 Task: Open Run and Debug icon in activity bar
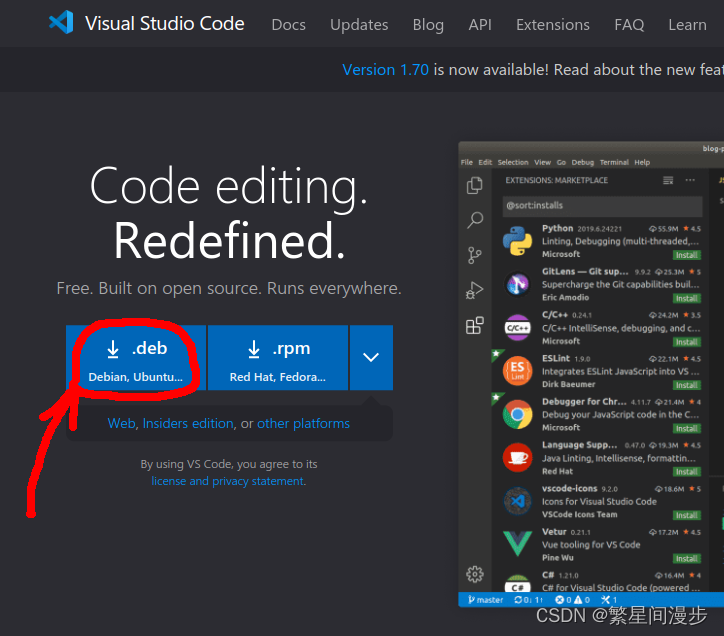475,291
